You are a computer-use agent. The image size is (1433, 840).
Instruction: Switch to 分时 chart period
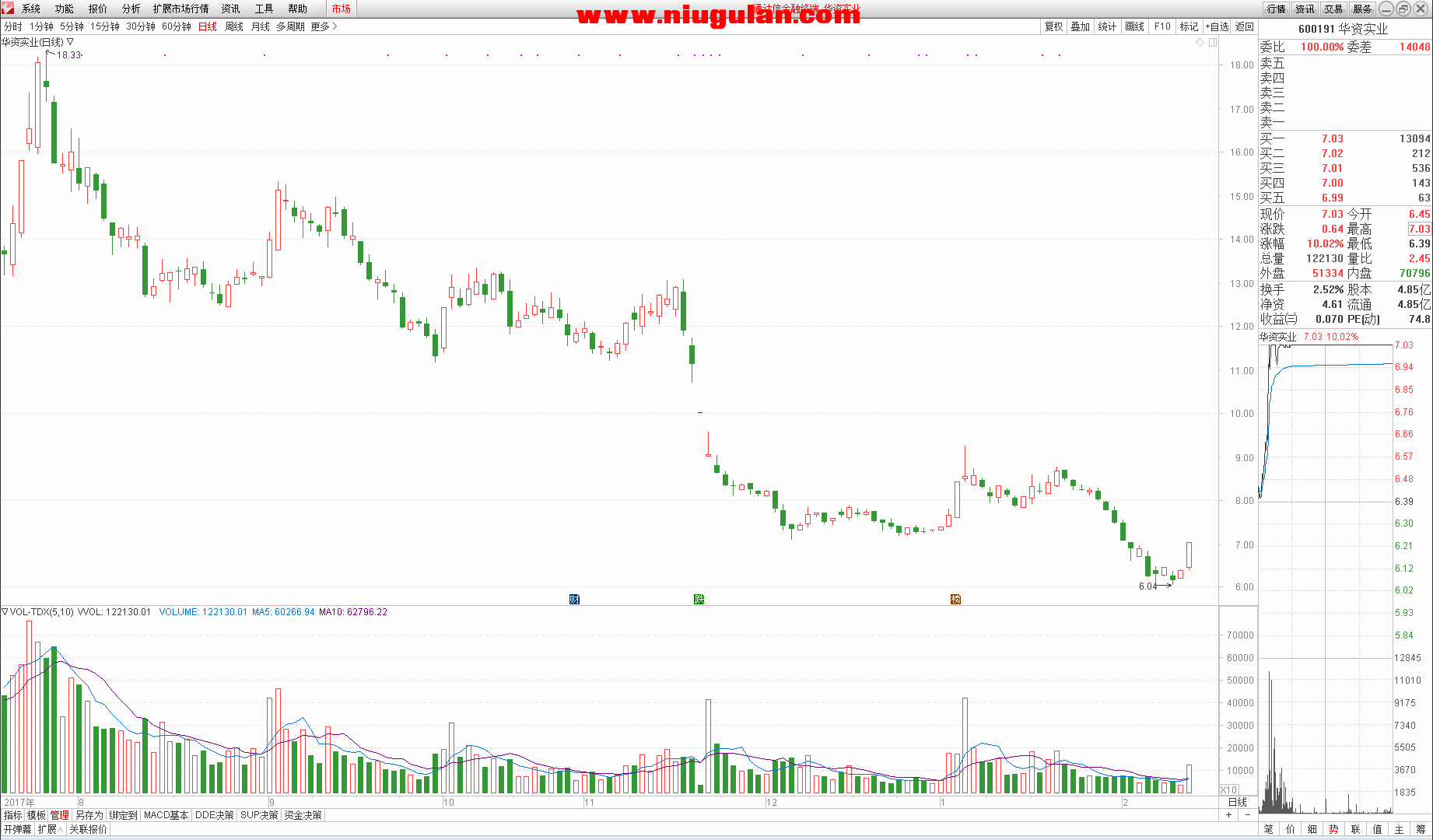(x=13, y=26)
